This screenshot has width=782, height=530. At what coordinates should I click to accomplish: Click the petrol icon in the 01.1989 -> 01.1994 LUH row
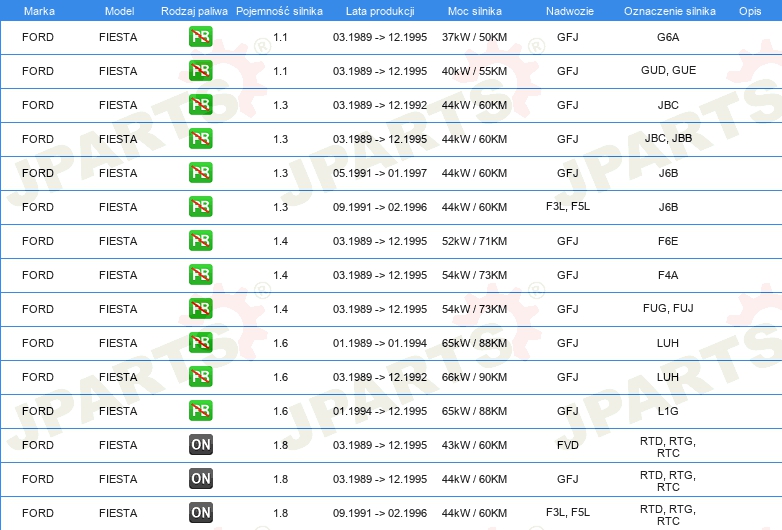pos(200,343)
